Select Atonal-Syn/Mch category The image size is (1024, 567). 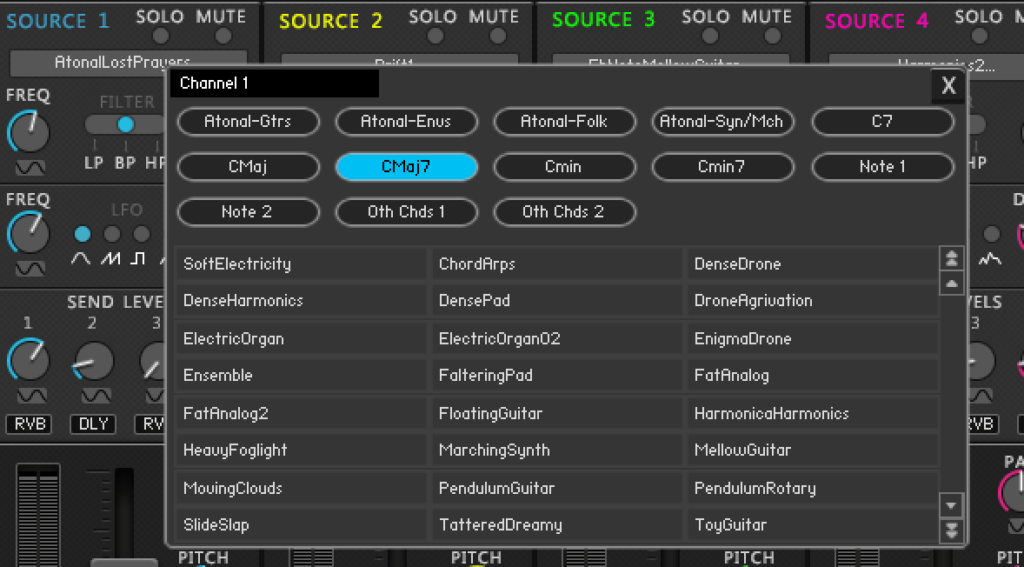[723, 122]
